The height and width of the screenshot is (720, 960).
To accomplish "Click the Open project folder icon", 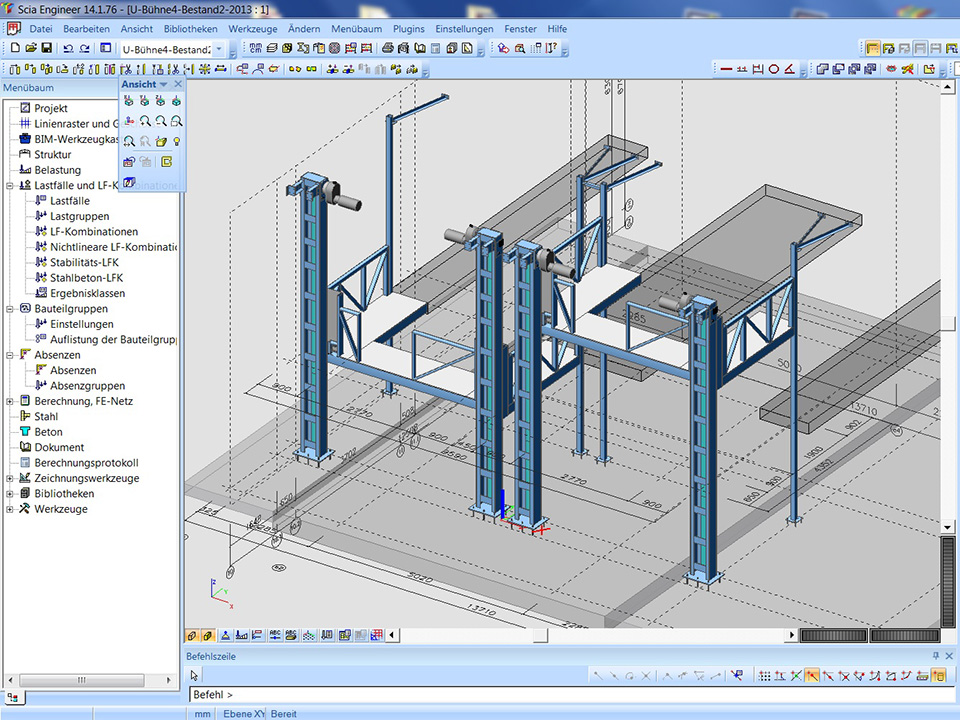I will click(31, 48).
